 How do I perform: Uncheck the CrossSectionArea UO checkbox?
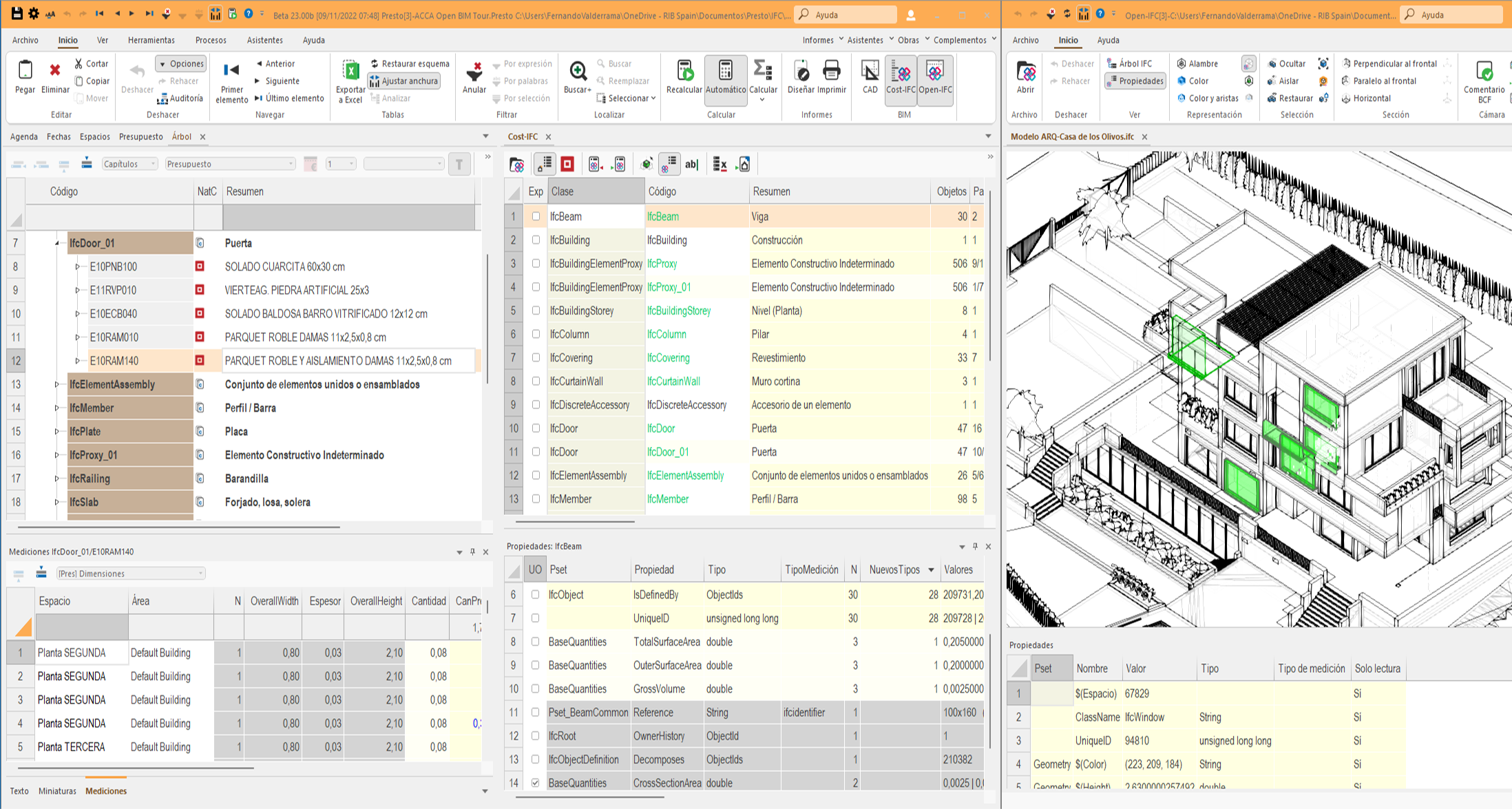535,783
